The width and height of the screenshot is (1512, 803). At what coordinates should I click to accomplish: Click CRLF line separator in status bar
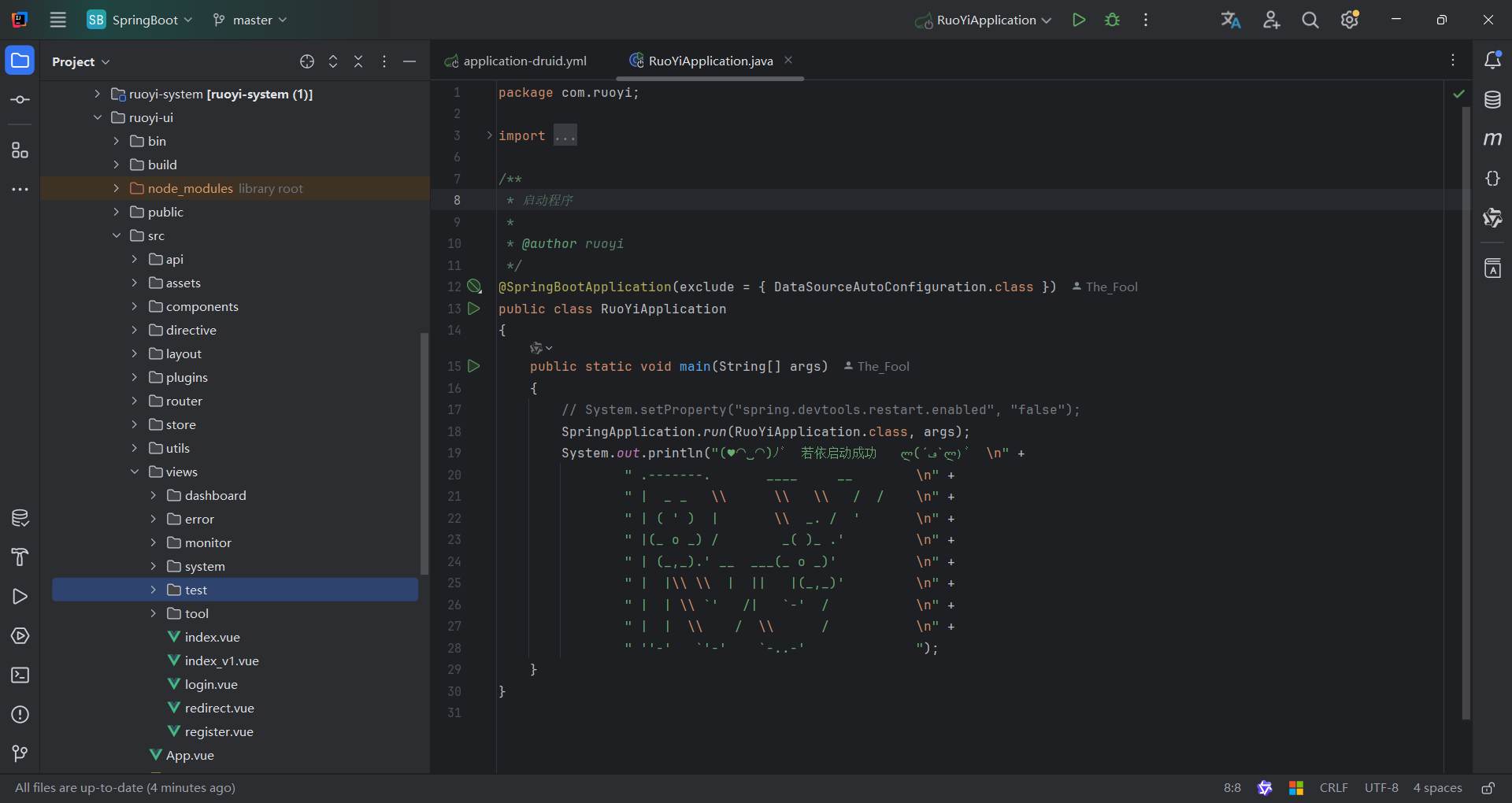[1333, 788]
